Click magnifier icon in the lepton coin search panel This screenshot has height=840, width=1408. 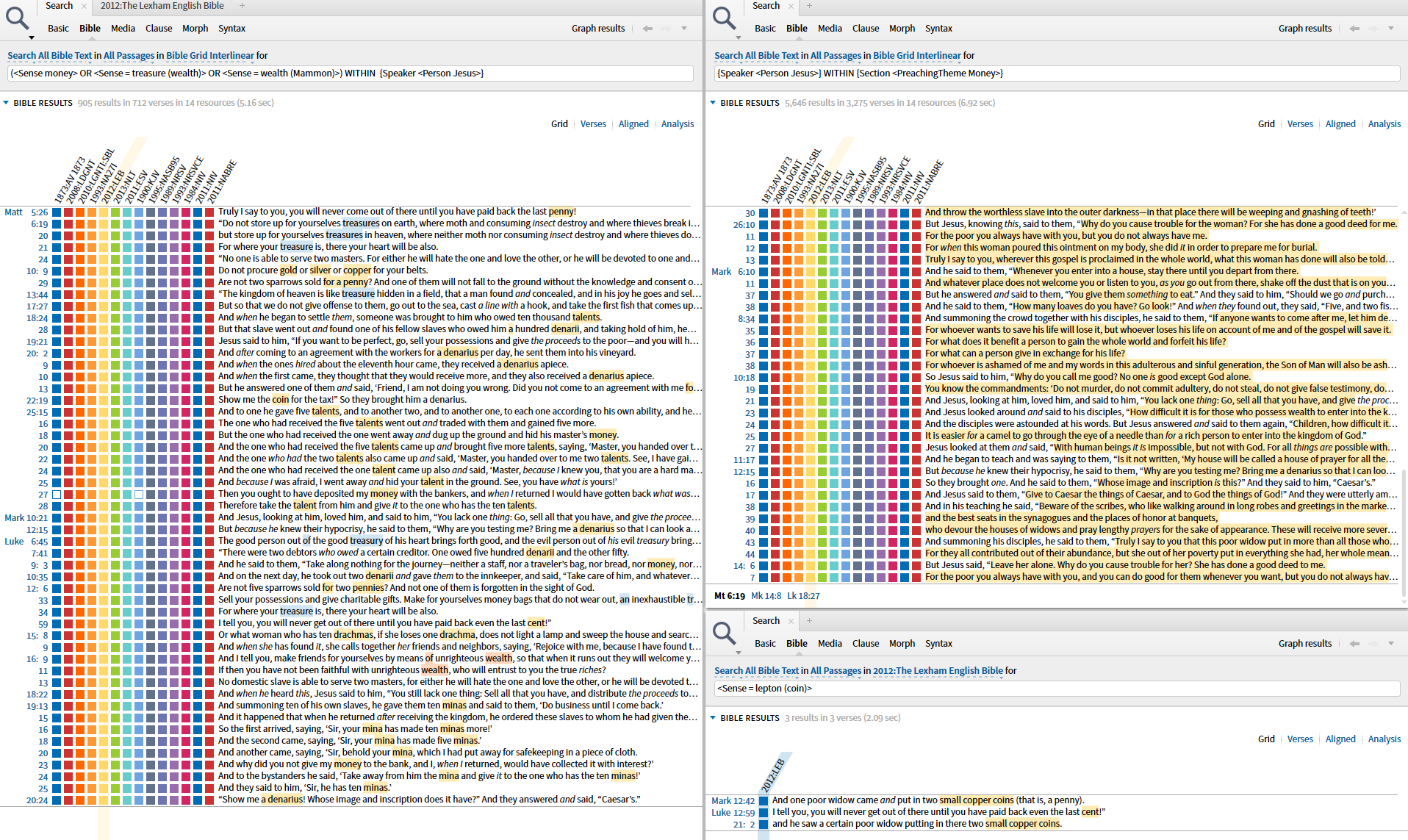coord(724,633)
